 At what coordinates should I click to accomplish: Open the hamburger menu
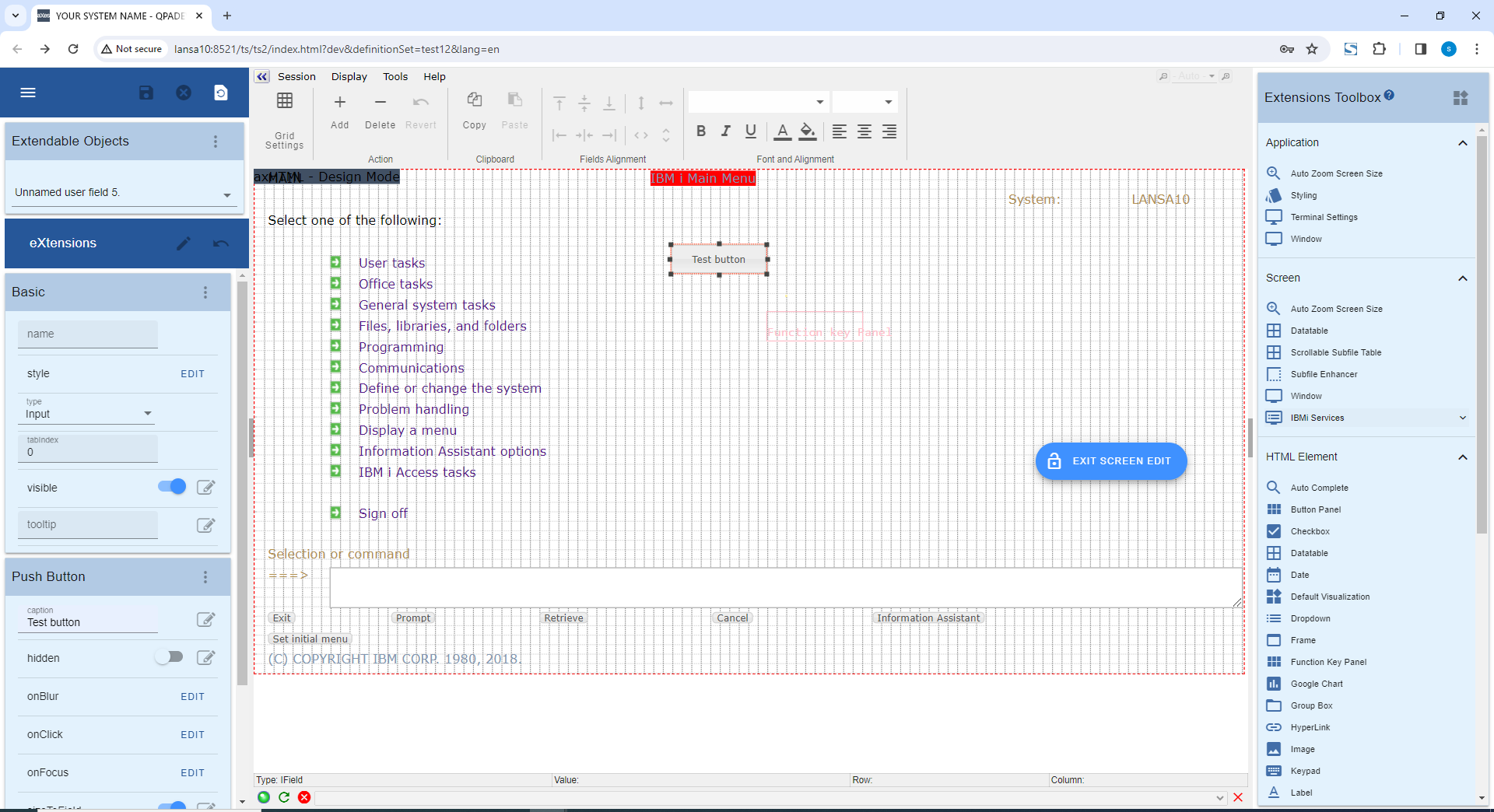point(28,93)
